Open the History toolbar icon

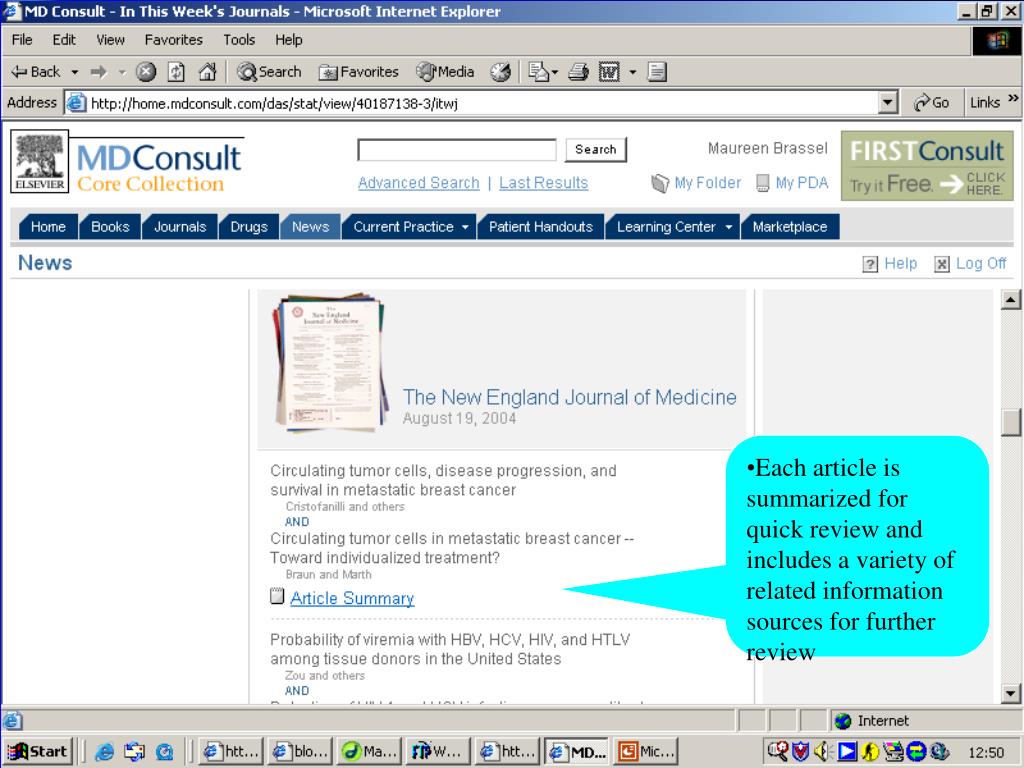[x=501, y=72]
